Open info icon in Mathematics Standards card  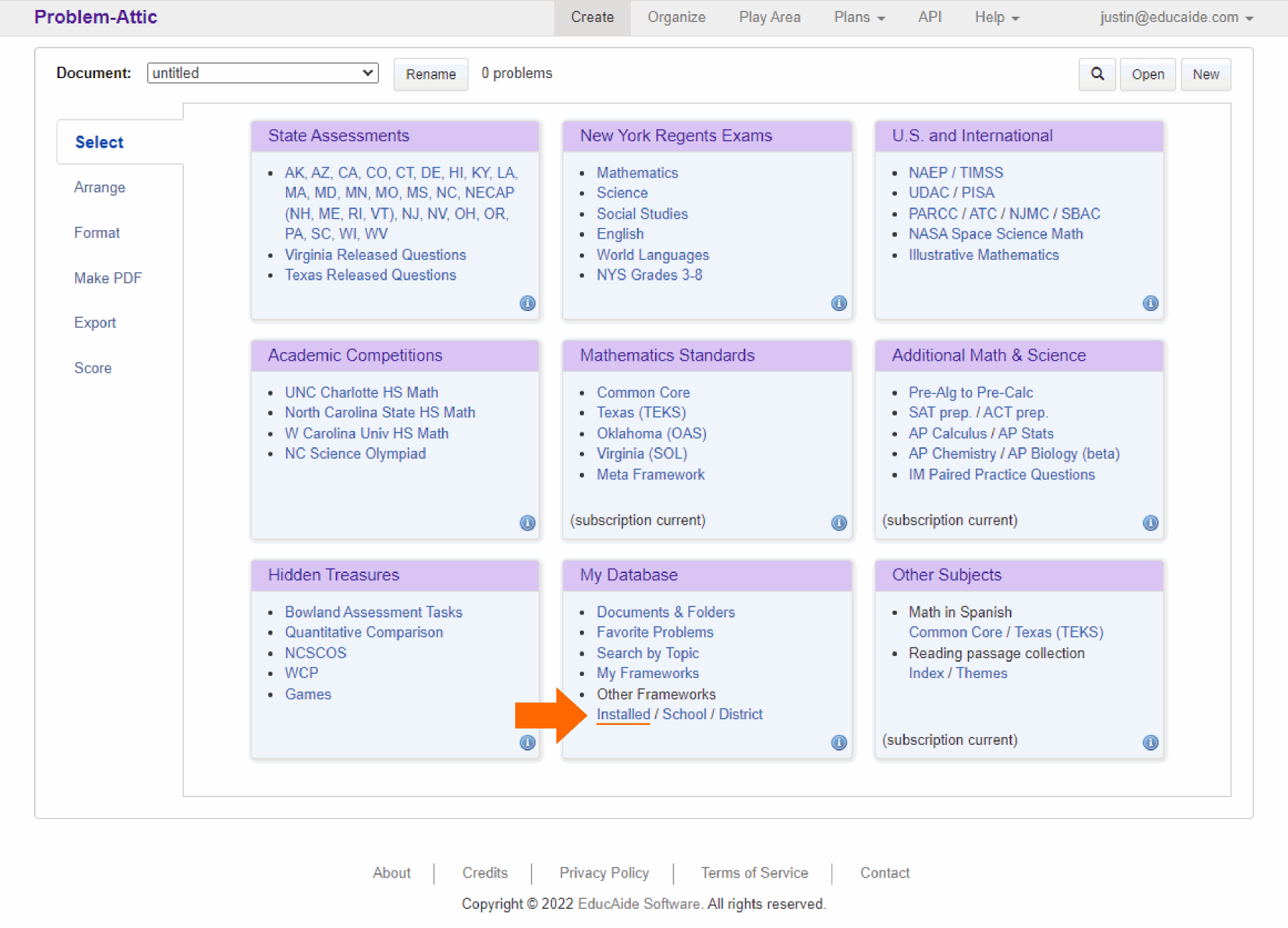[839, 523]
